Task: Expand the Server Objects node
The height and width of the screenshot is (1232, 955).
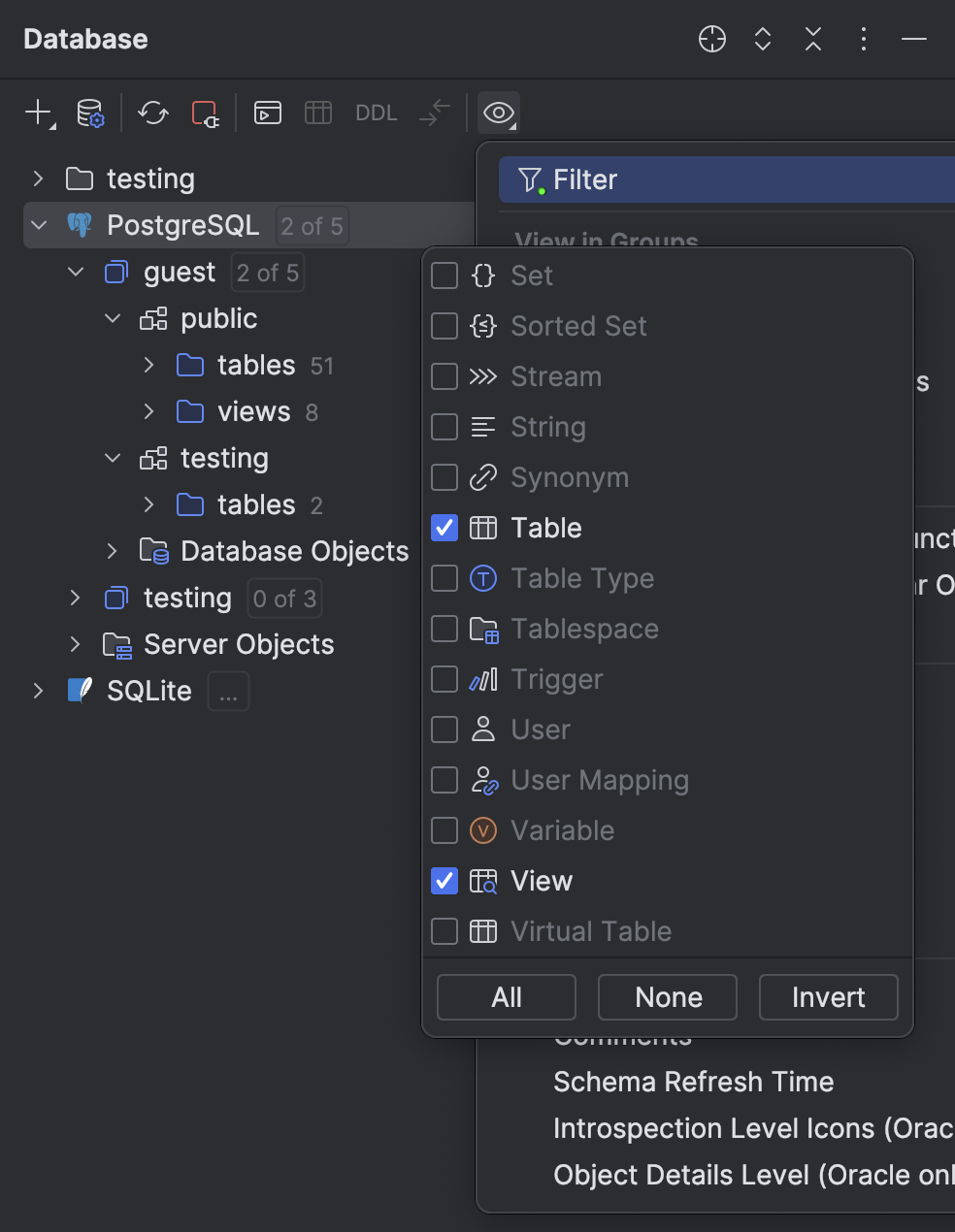Action: click(x=75, y=644)
